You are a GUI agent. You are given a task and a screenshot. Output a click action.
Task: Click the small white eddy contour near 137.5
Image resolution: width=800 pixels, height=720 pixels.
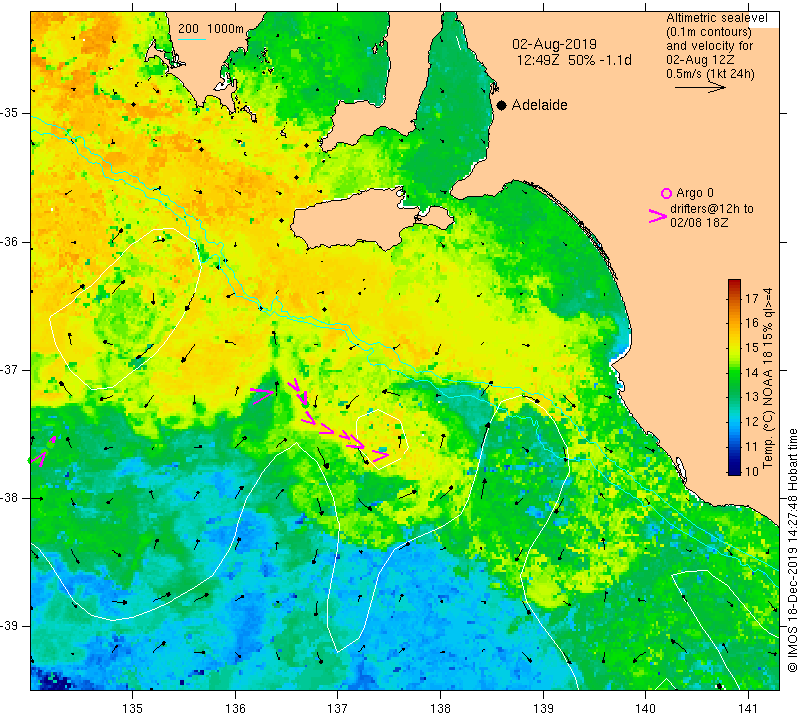pos(382,439)
